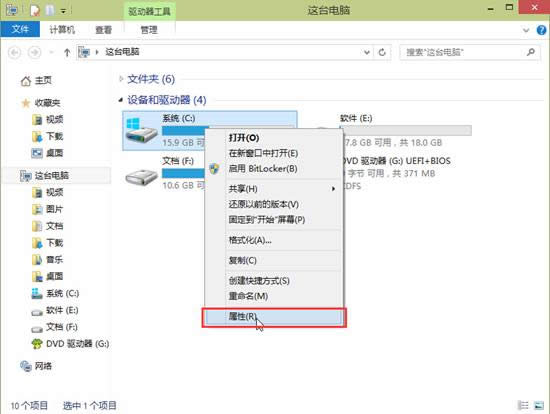Screen dimensions: 550x414
Task: Switch to the 计算机 ribbon tab
Action: click(62, 30)
